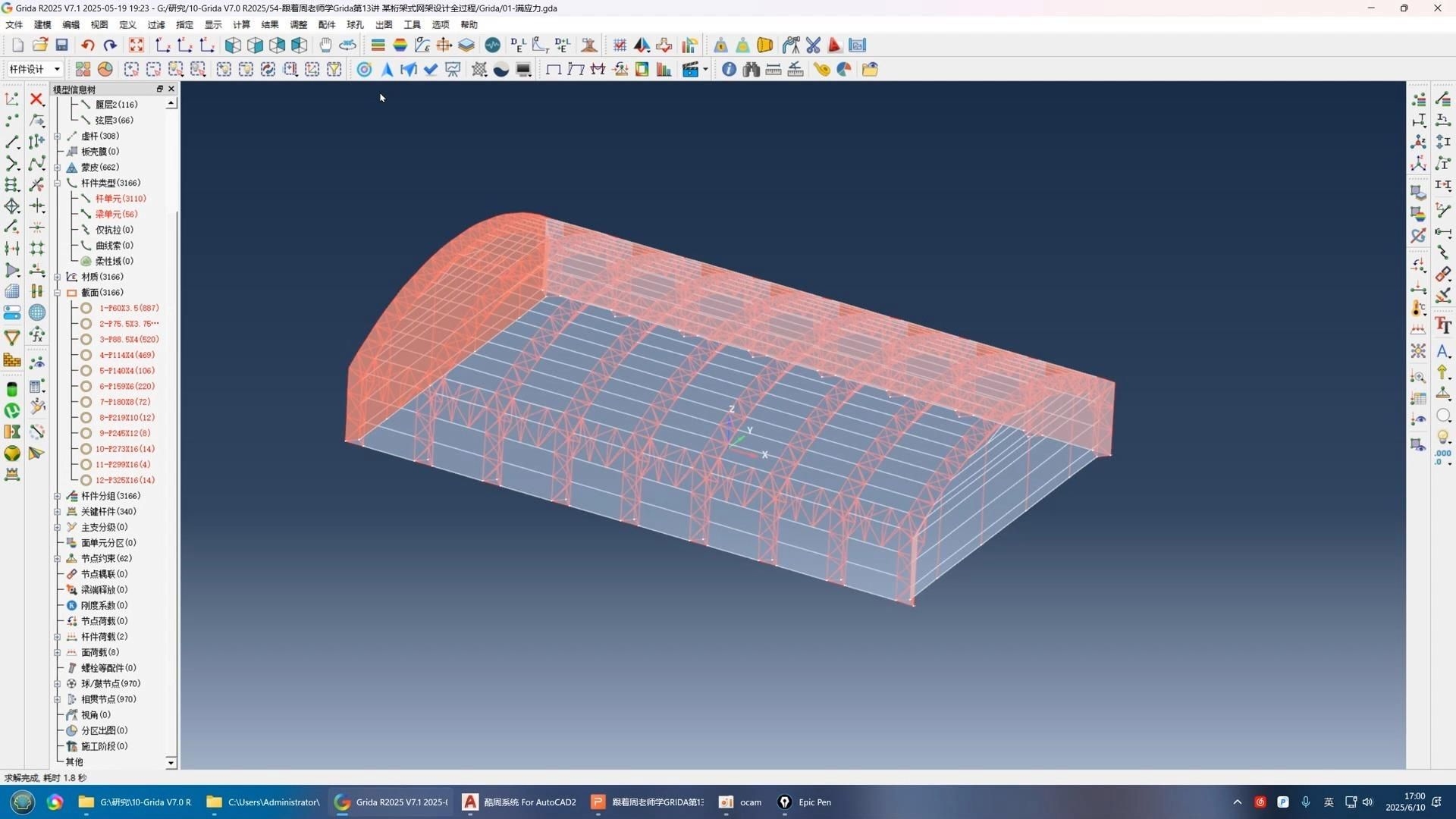Switch to Epic Pen in taskbar
Screen dimensions: 1456x819
point(805,802)
